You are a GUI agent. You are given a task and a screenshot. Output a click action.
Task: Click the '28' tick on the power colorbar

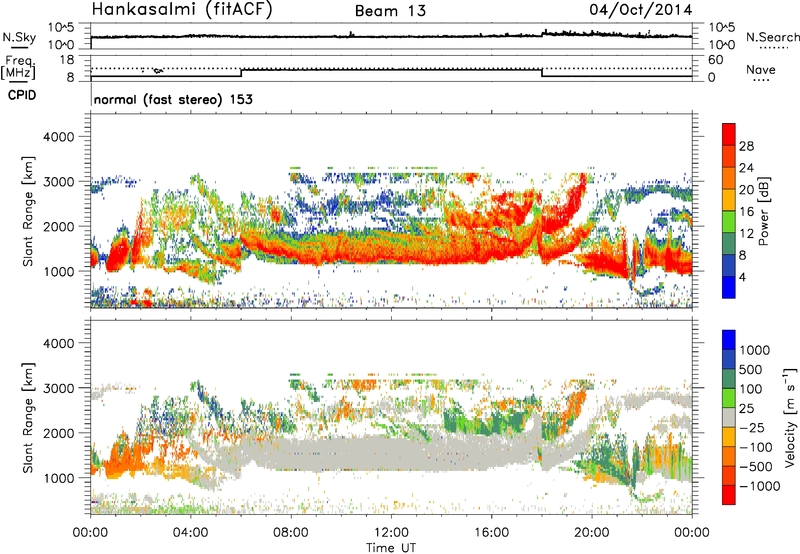(746, 146)
